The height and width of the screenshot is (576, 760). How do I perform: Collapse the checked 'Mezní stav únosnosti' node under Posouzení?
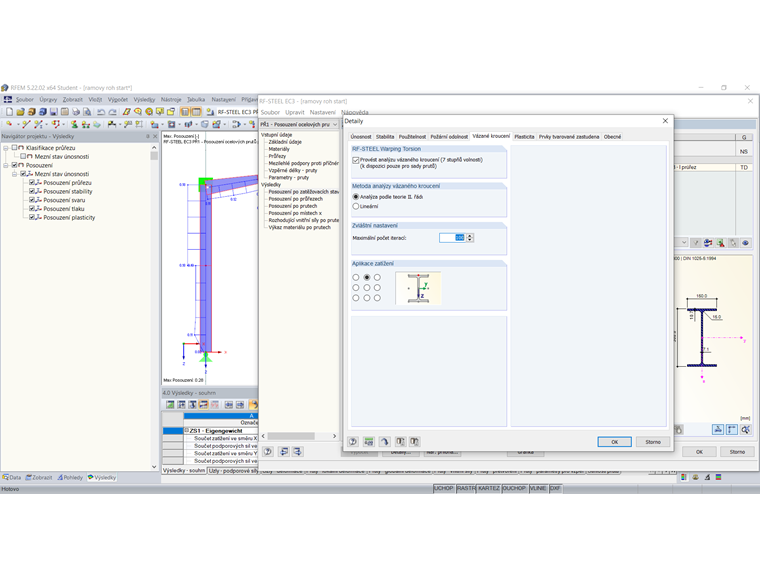point(15,174)
